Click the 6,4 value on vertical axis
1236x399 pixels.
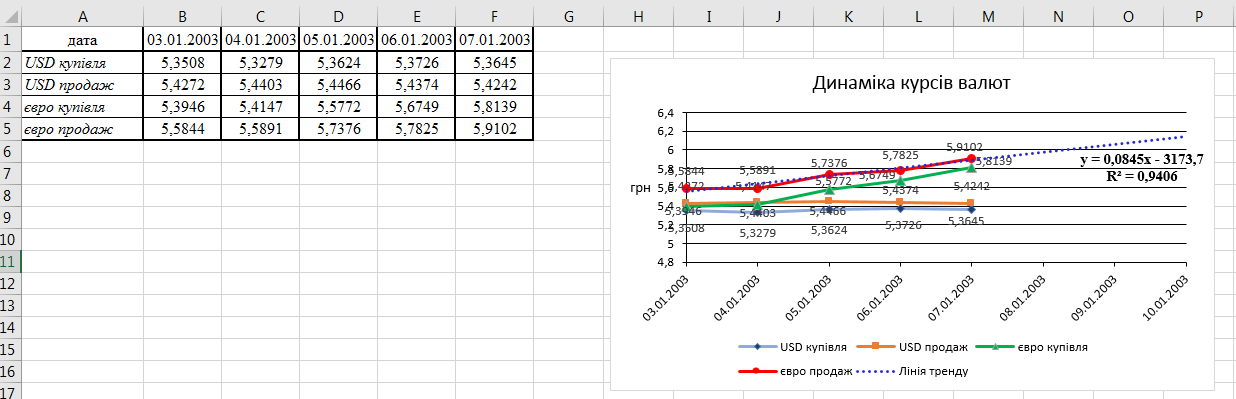pos(666,112)
